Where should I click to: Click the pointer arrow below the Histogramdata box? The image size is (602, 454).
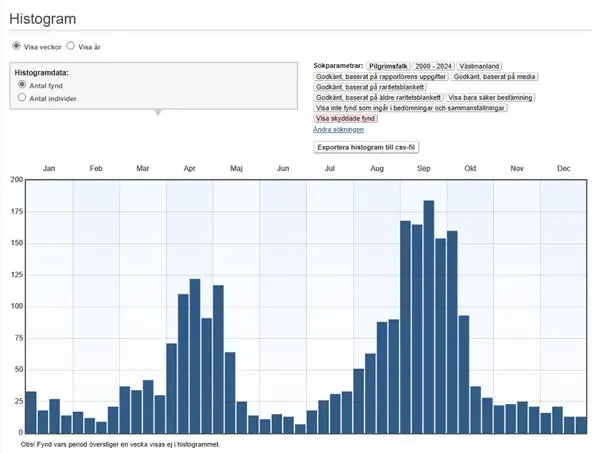[x=155, y=112]
